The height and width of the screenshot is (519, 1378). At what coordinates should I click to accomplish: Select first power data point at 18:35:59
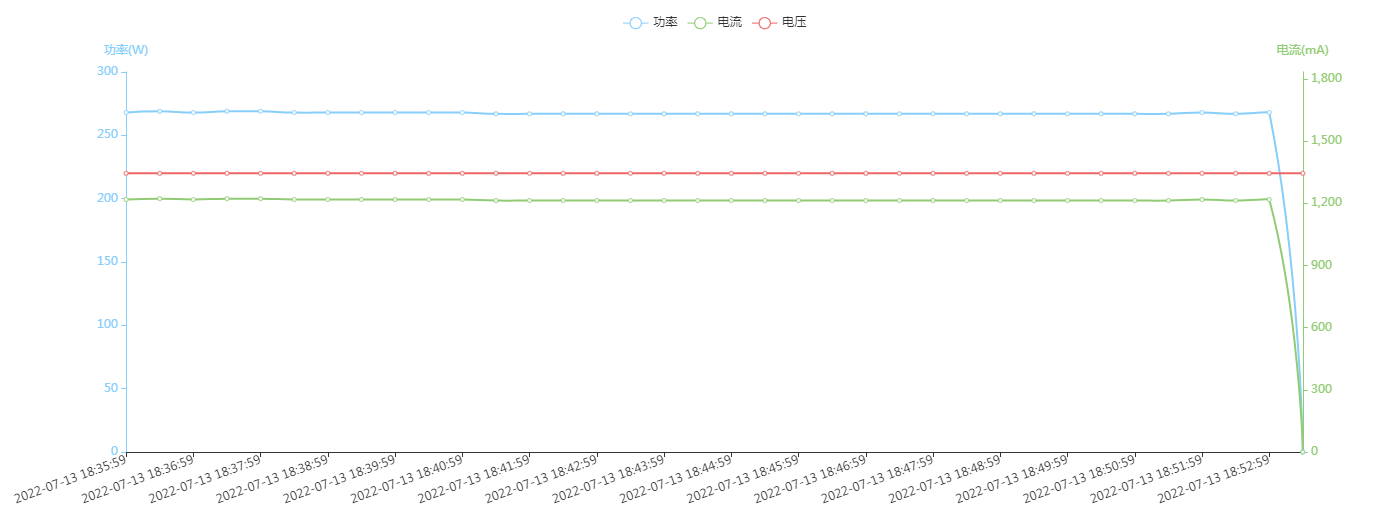pyautogui.click(x=126, y=113)
